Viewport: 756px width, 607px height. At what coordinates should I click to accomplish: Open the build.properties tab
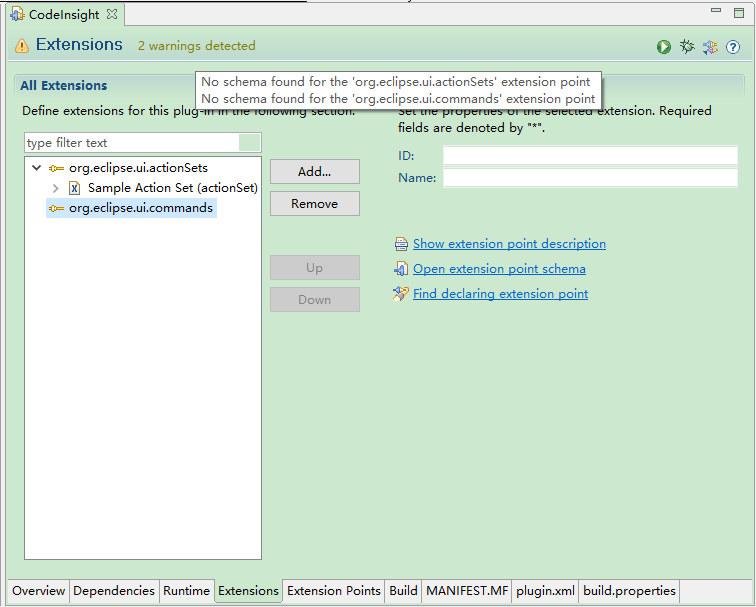tap(629, 591)
